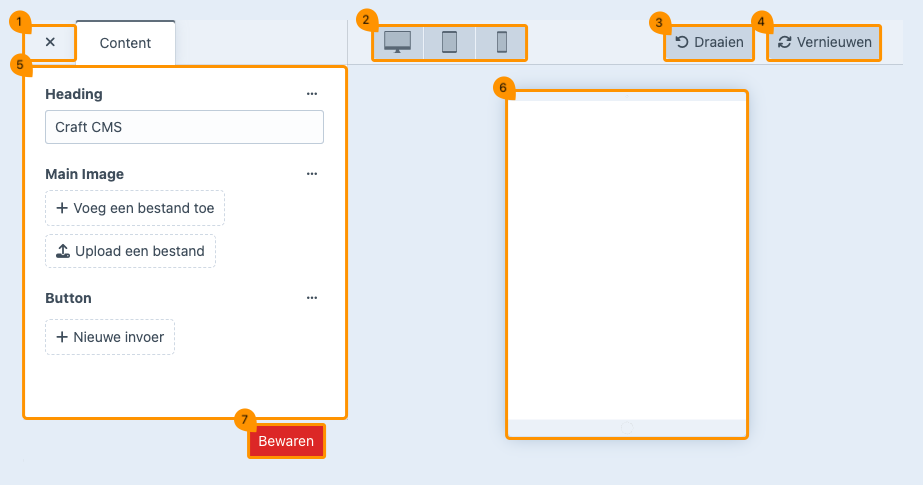This screenshot has height=485, width=923.
Task: Click Upload een bestand
Action: click(130, 251)
